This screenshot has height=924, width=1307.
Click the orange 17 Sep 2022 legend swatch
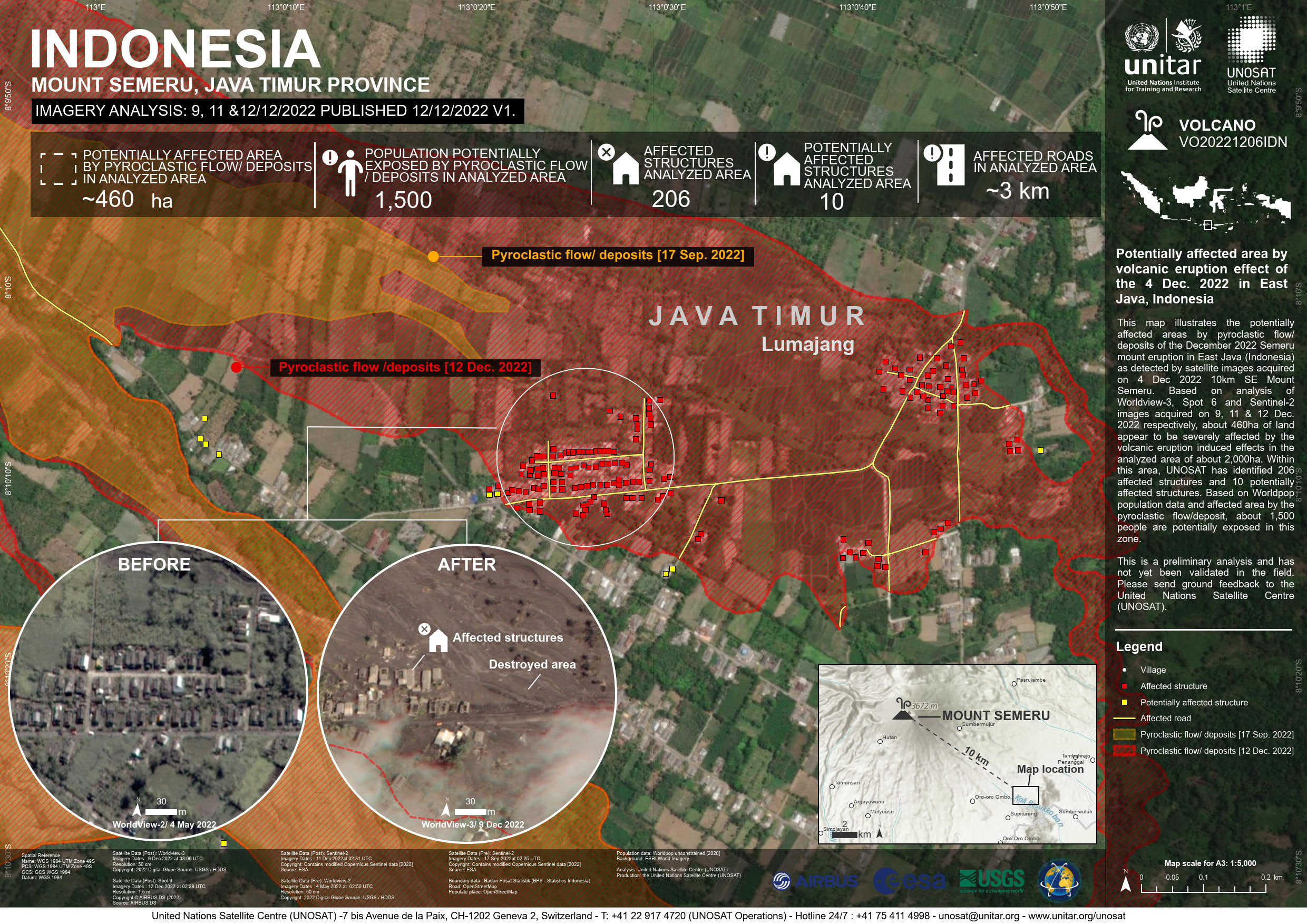pyautogui.click(x=1124, y=734)
